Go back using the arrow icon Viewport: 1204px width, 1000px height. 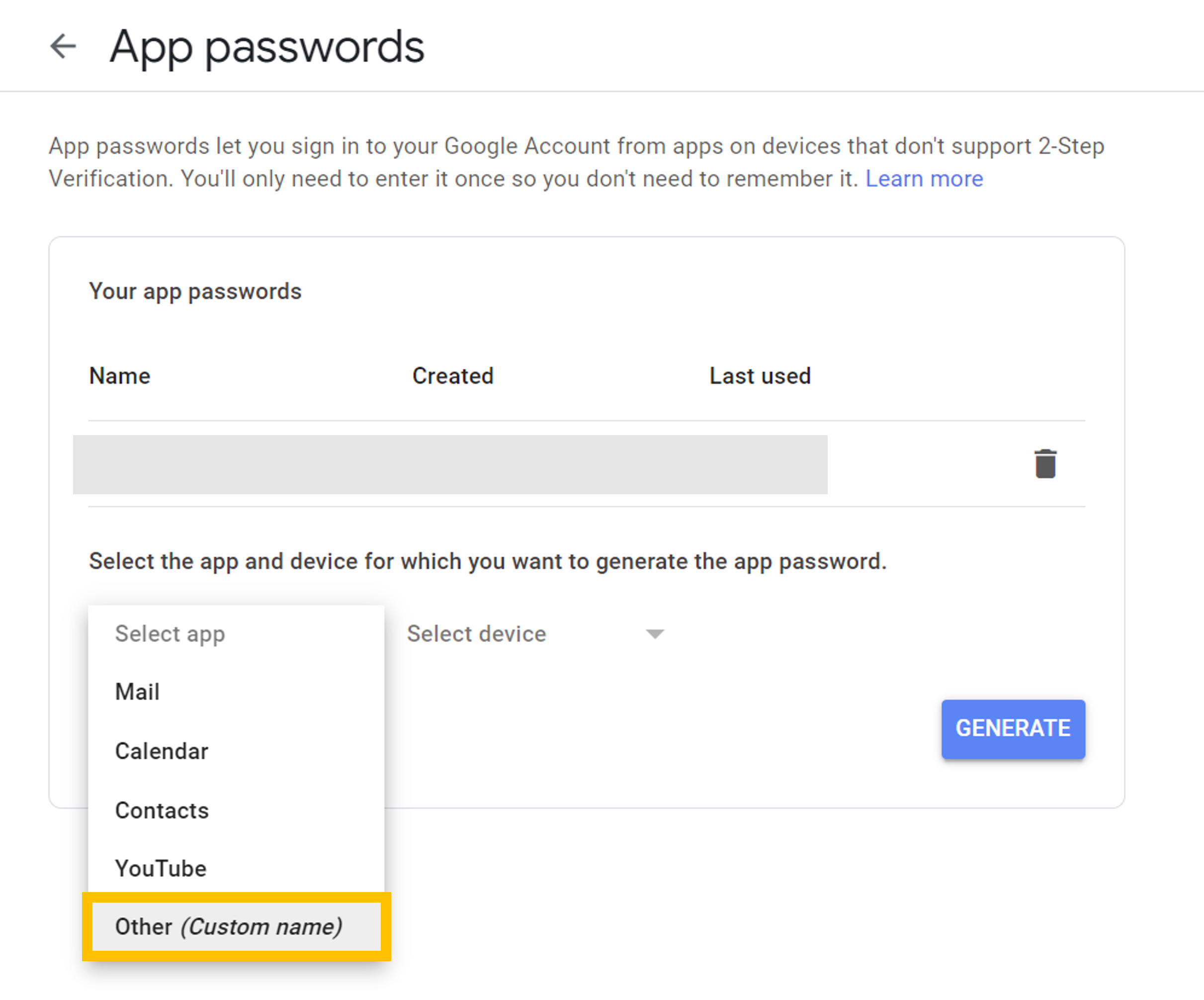[63, 46]
